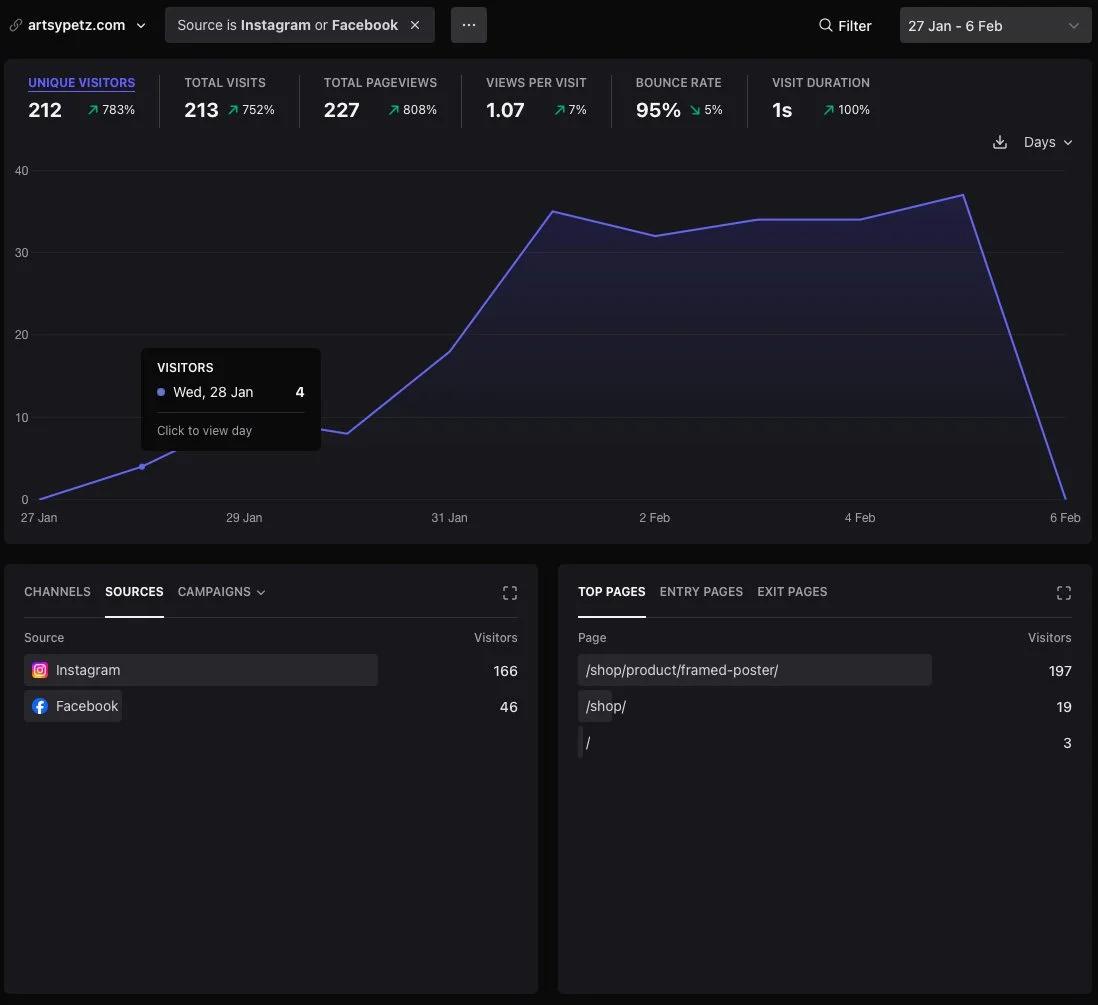
Task: Expand the Sources panel to fullscreen
Action: coord(510,593)
